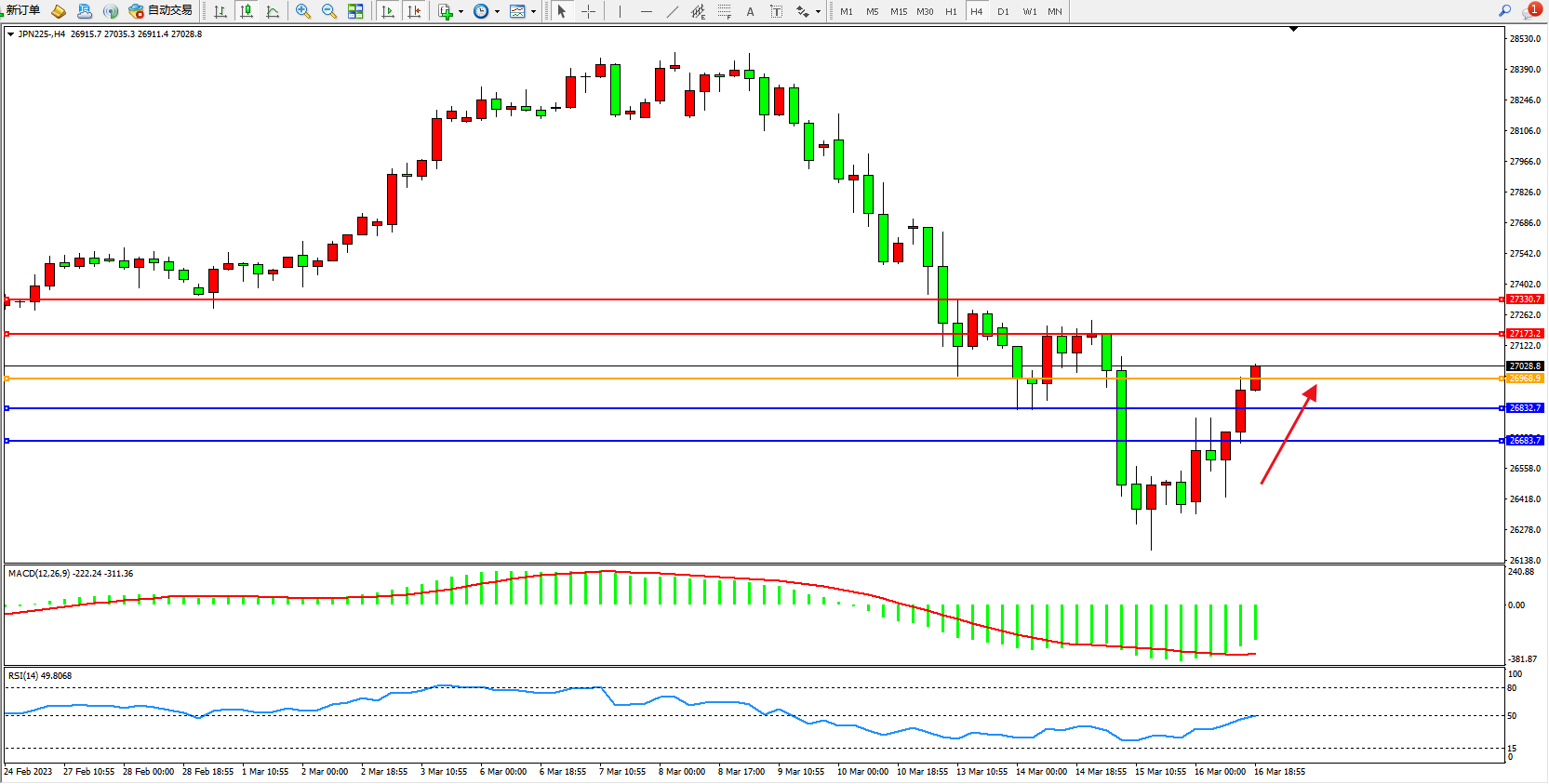The height and width of the screenshot is (784, 1549).
Task: Click the New Order (新订单) button
Action: [x=22, y=10]
